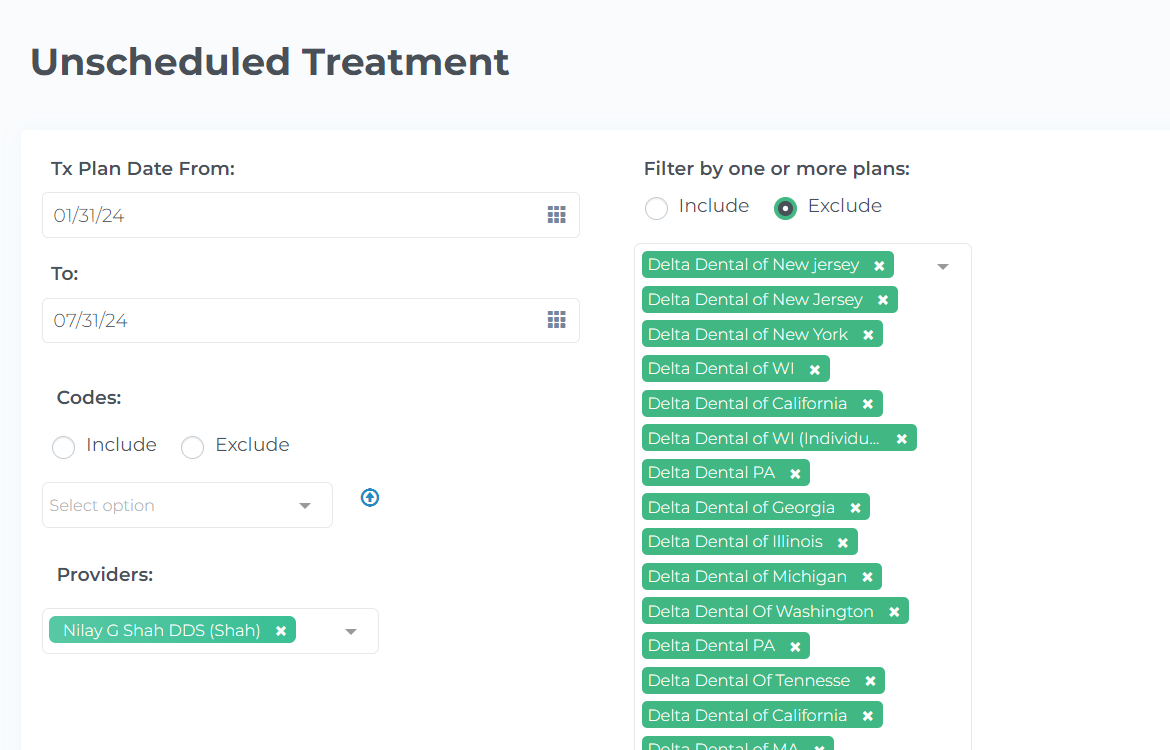Remove Delta Dental Of Tennesse tag

870,681
